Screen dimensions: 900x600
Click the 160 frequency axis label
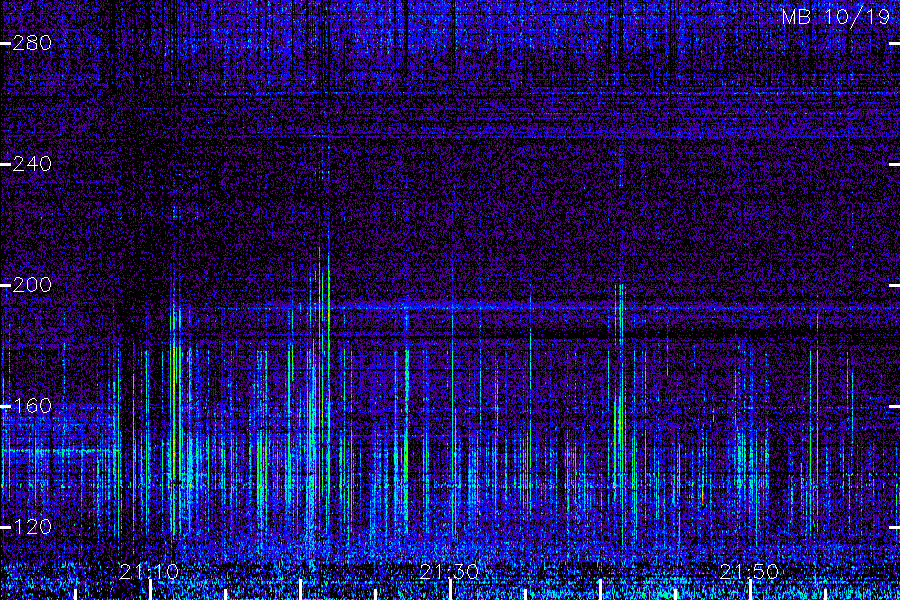click(x=32, y=406)
